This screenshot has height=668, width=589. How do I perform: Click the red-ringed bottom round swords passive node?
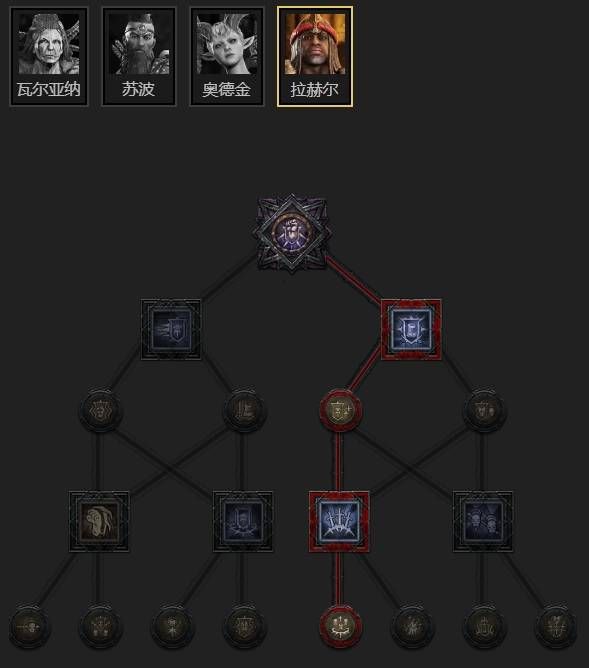[x=341, y=627]
